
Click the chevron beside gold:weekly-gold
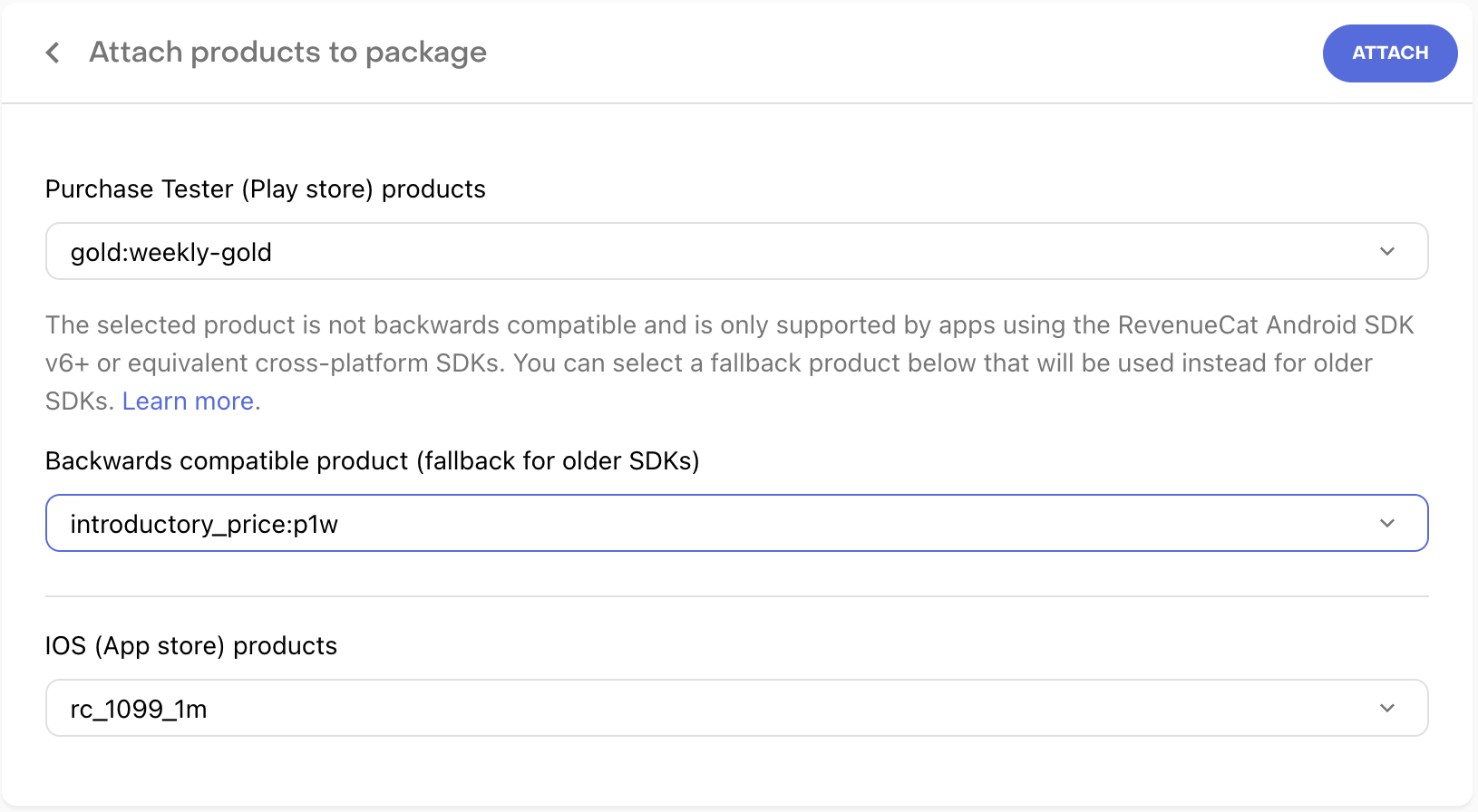point(1386,251)
